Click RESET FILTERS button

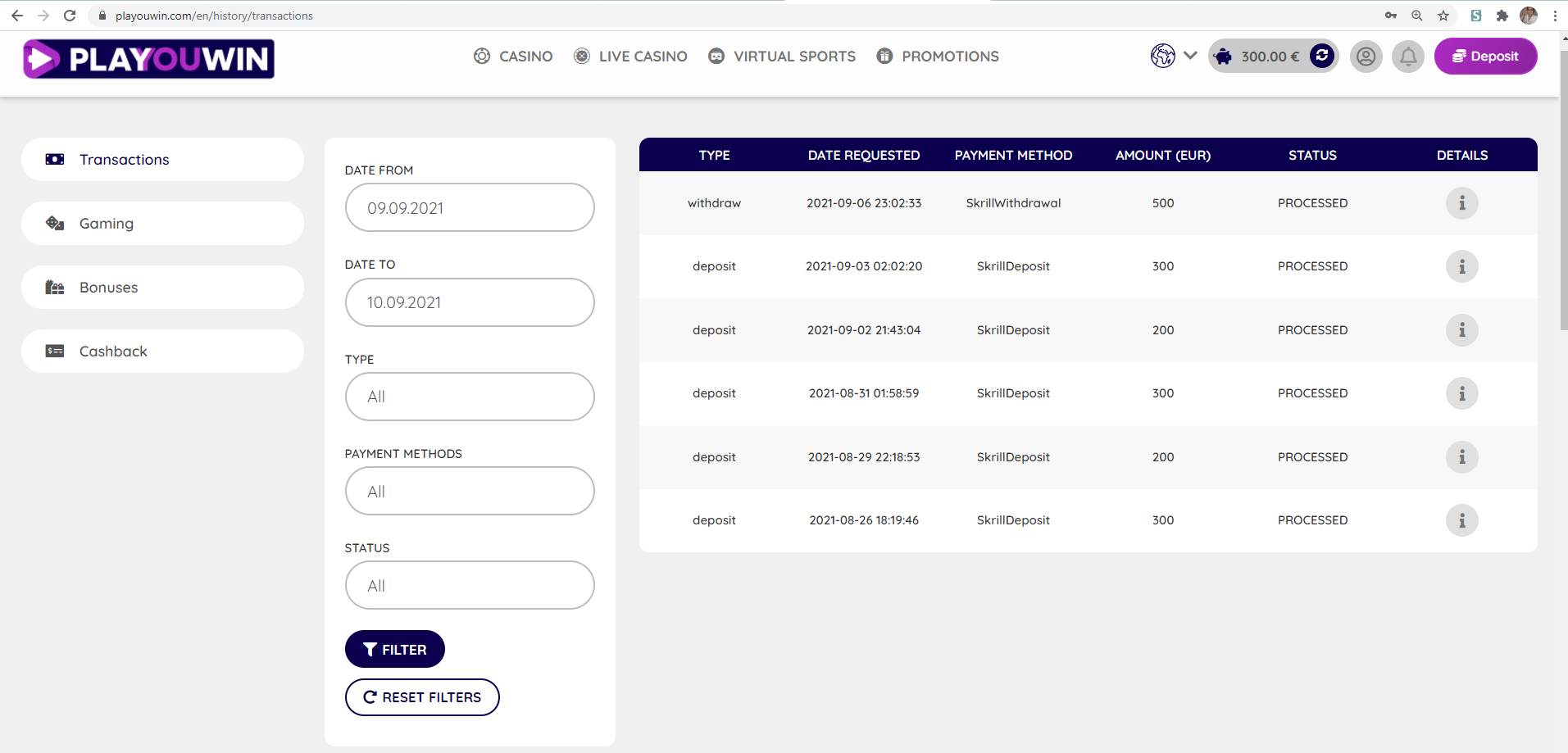click(422, 697)
